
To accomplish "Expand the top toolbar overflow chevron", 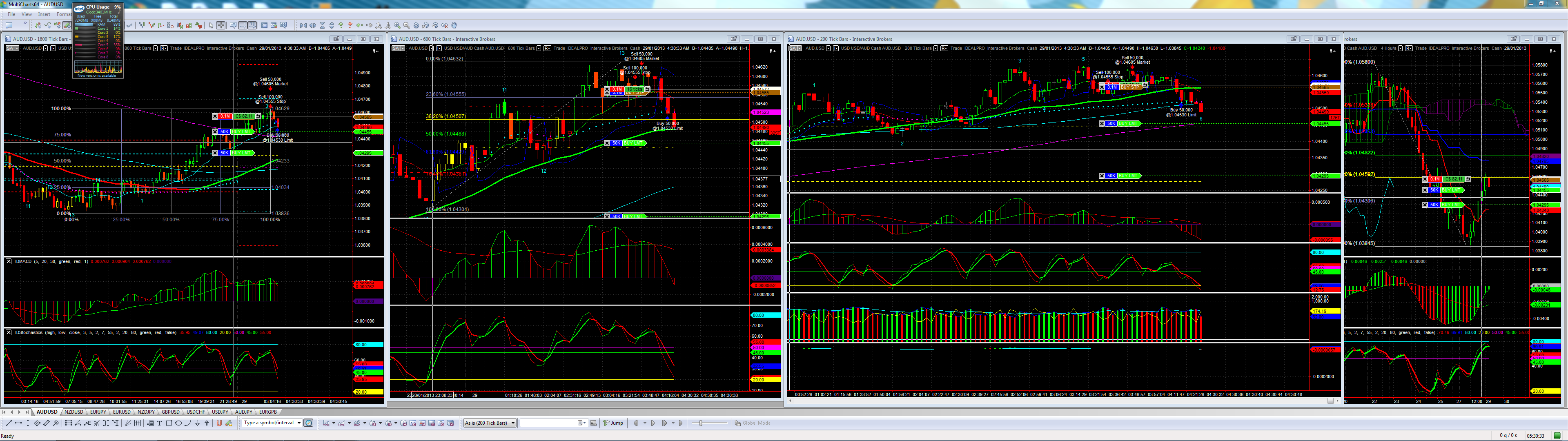I will click(25, 24).
